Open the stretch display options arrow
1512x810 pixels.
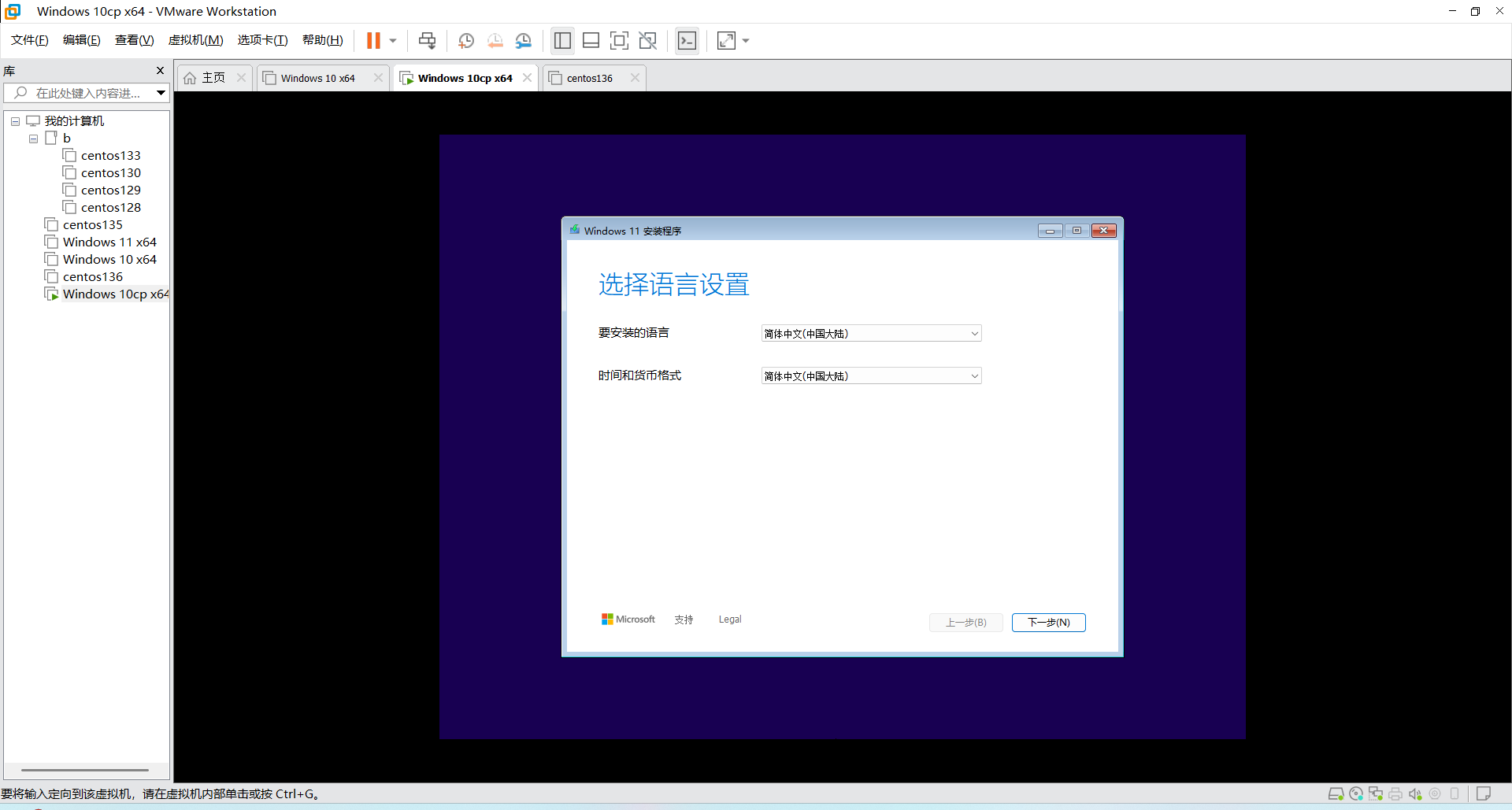coord(746,41)
